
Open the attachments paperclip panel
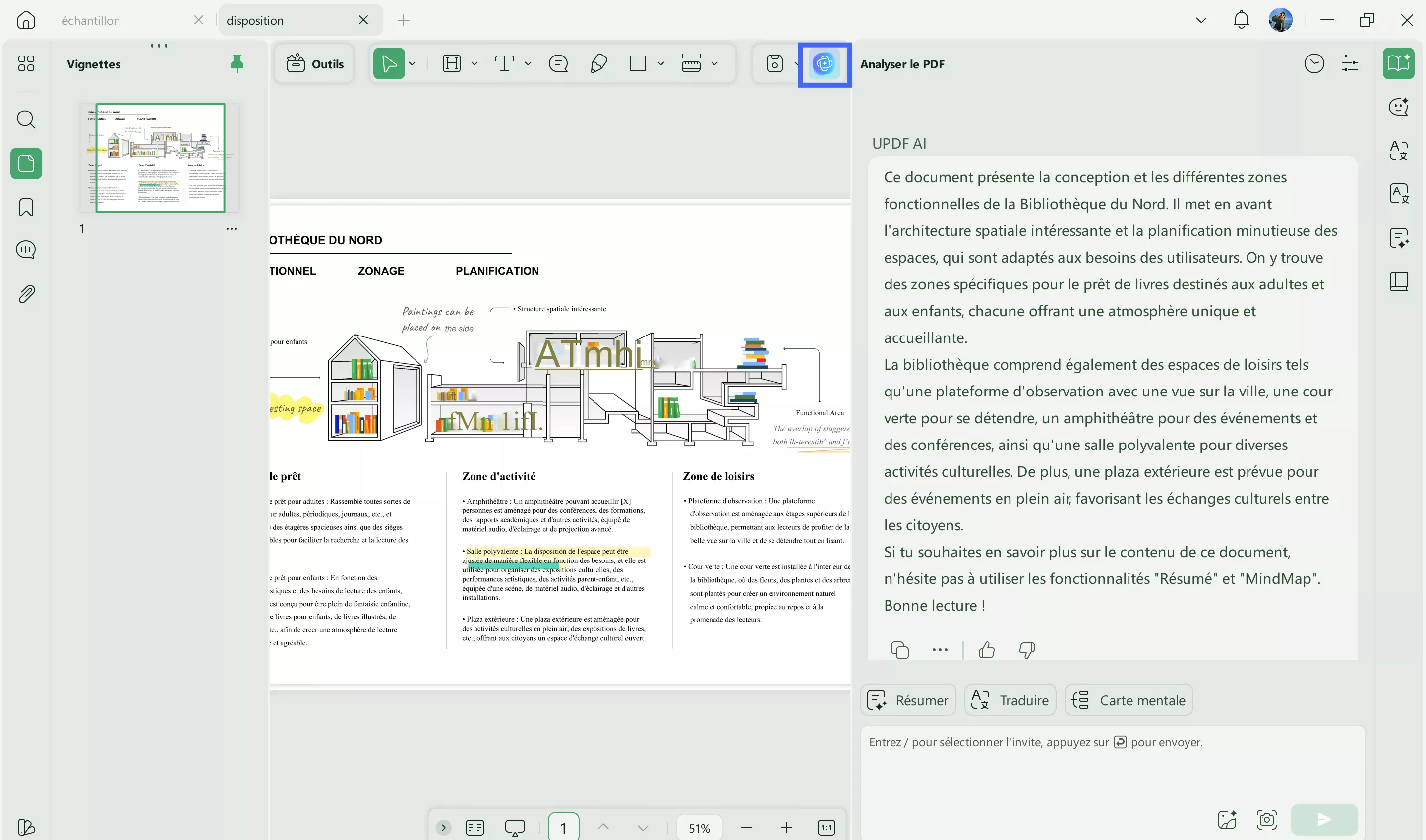(26, 294)
